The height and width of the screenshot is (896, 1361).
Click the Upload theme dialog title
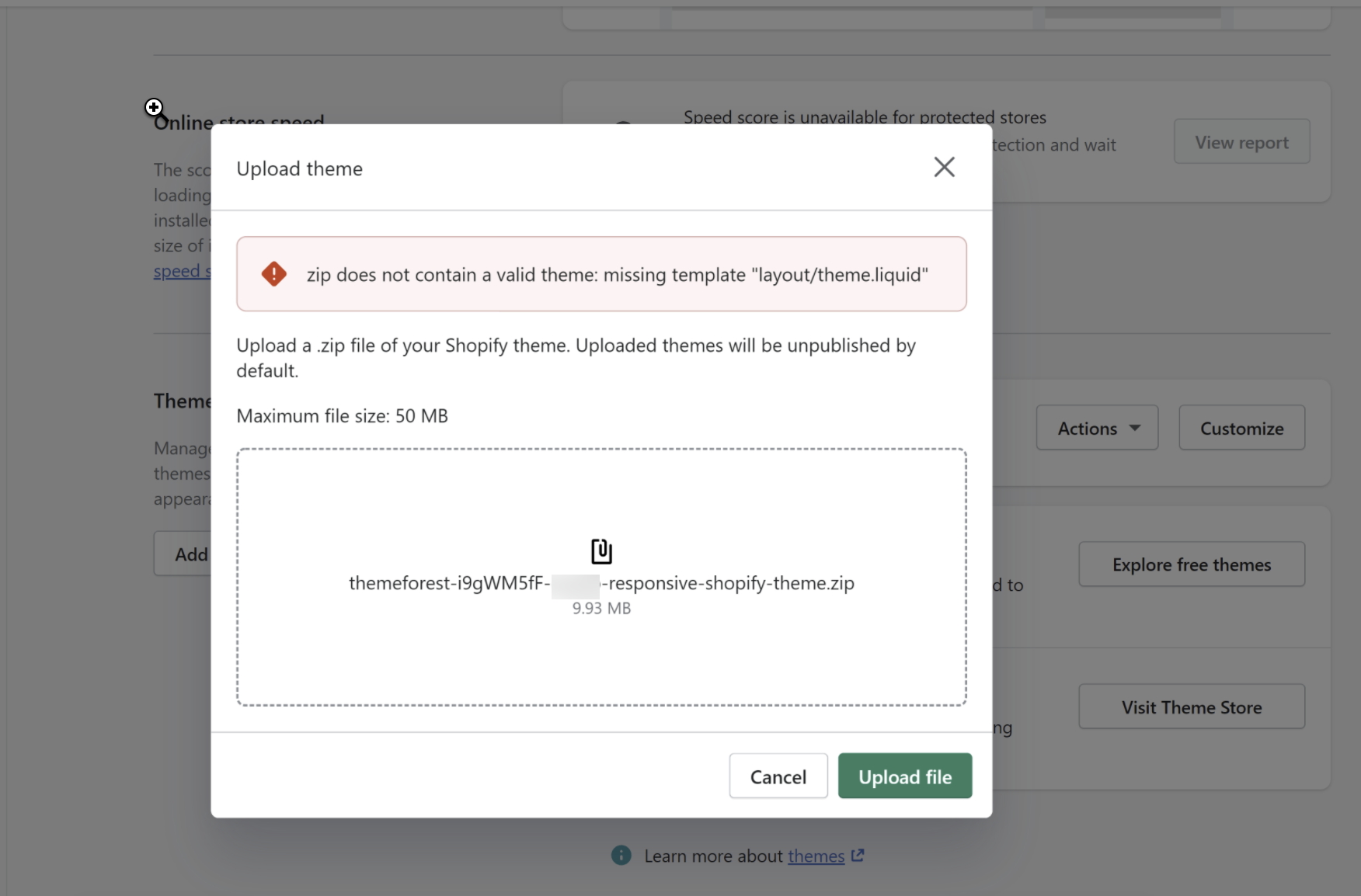pyautogui.click(x=299, y=169)
